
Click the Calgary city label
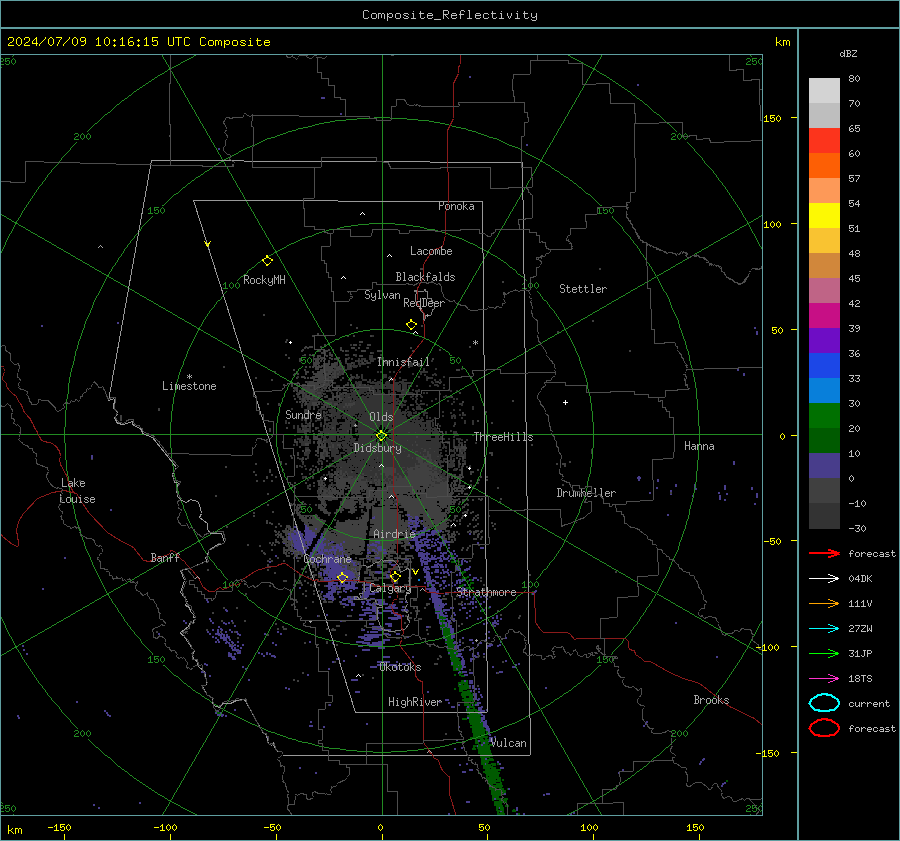[390, 588]
